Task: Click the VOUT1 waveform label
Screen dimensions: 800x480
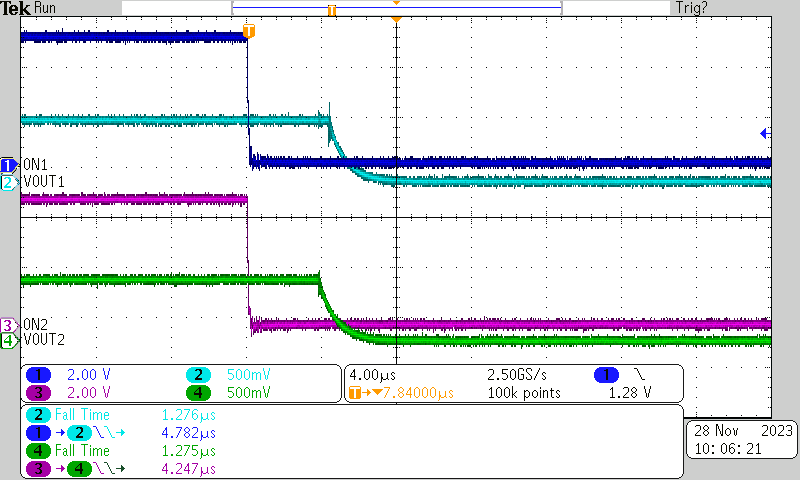Action: tap(44, 182)
